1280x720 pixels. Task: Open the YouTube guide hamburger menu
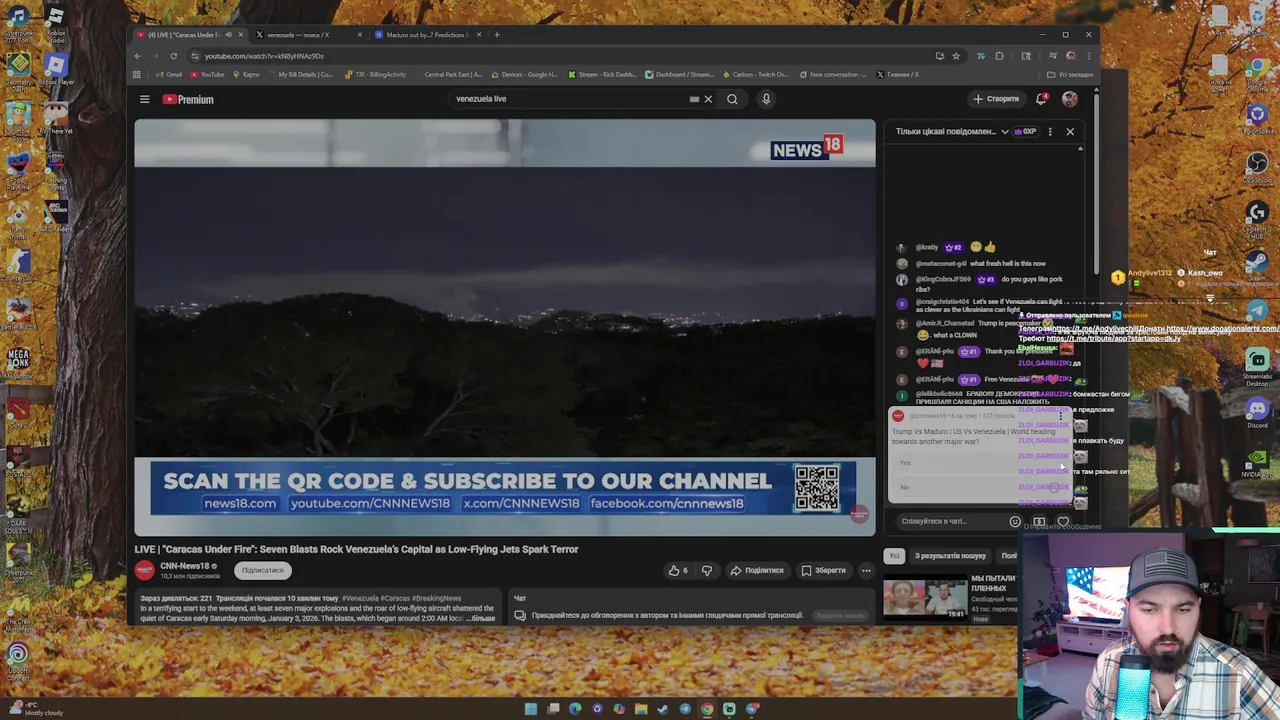[144, 99]
